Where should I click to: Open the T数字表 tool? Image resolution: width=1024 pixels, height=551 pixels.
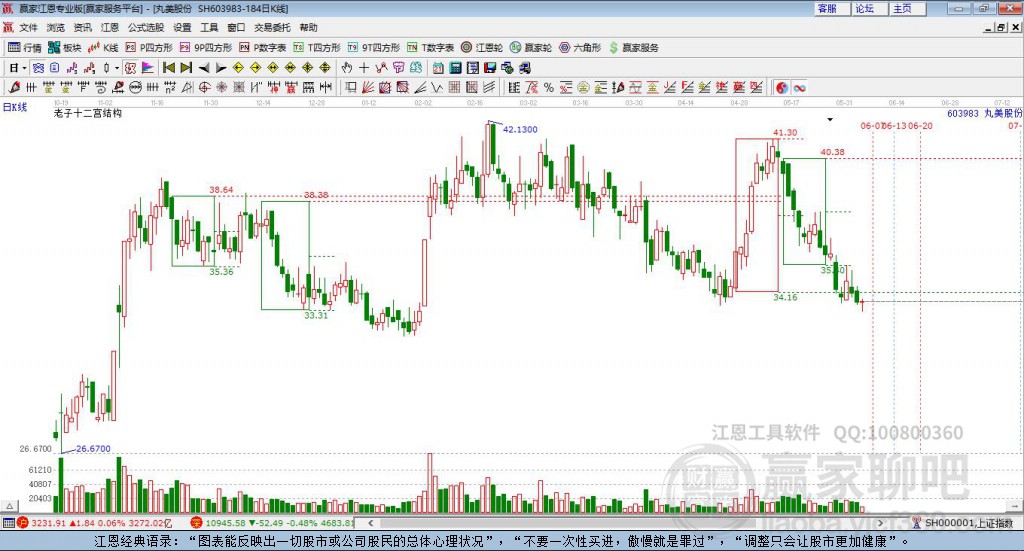430,48
